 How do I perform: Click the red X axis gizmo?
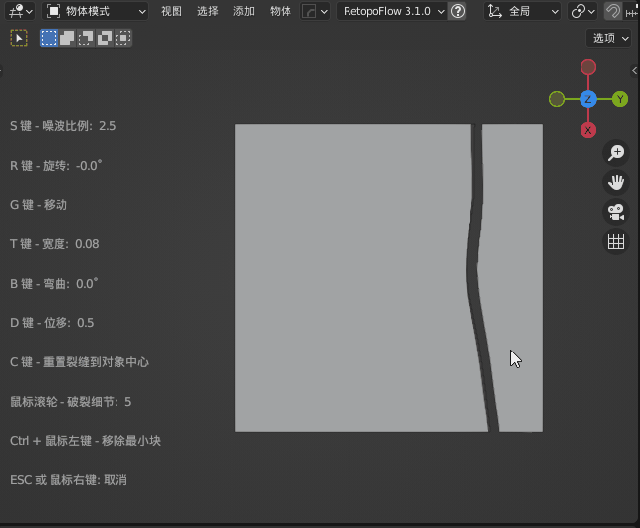point(588,131)
